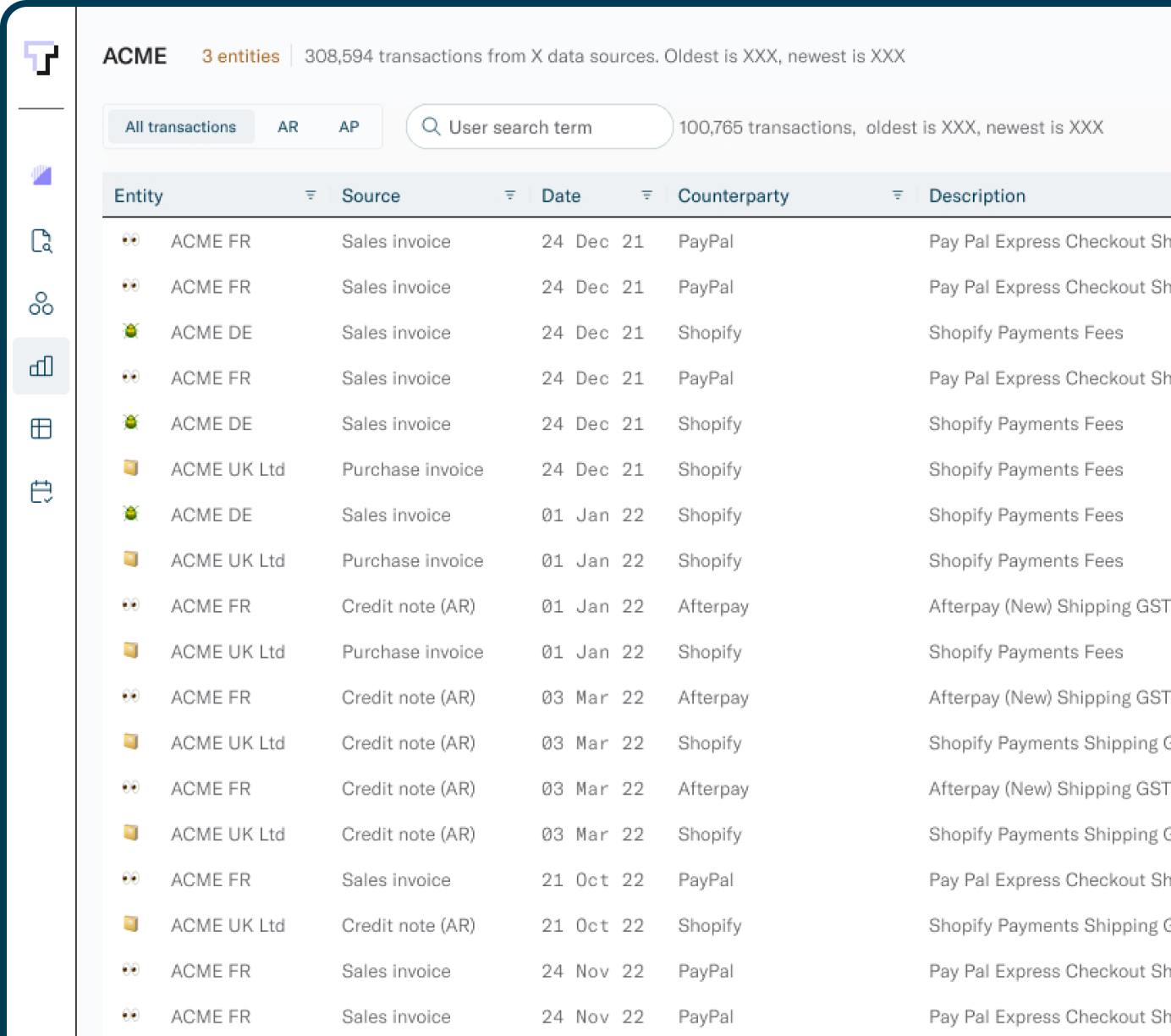The width and height of the screenshot is (1171, 1036).
Task: Click the Counterparty column header
Action: click(734, 196)
